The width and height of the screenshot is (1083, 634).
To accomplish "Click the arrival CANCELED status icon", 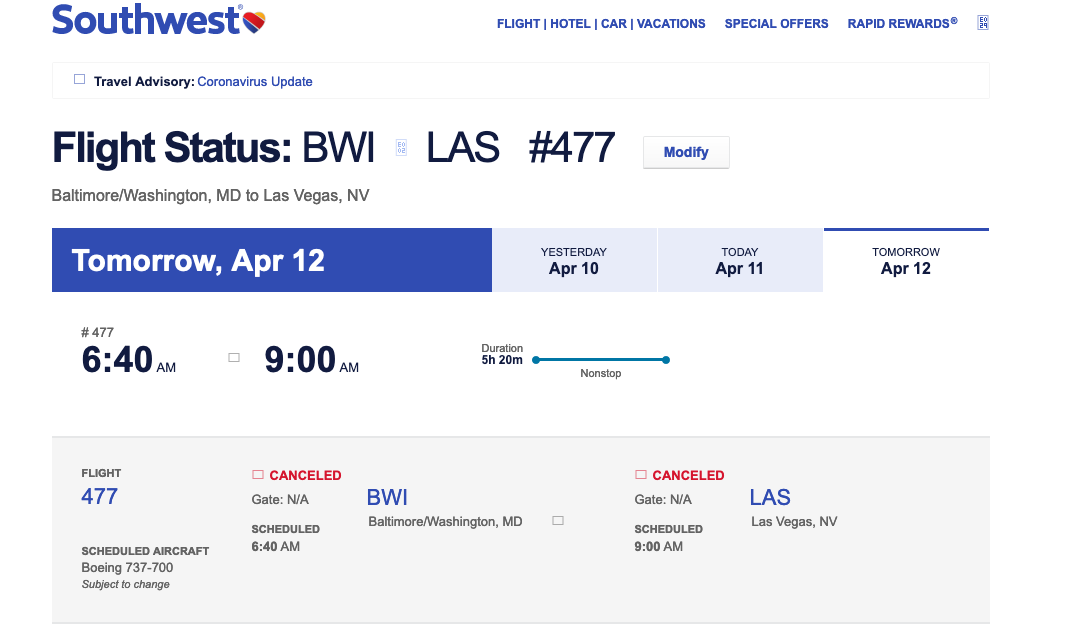I will 641,475.
